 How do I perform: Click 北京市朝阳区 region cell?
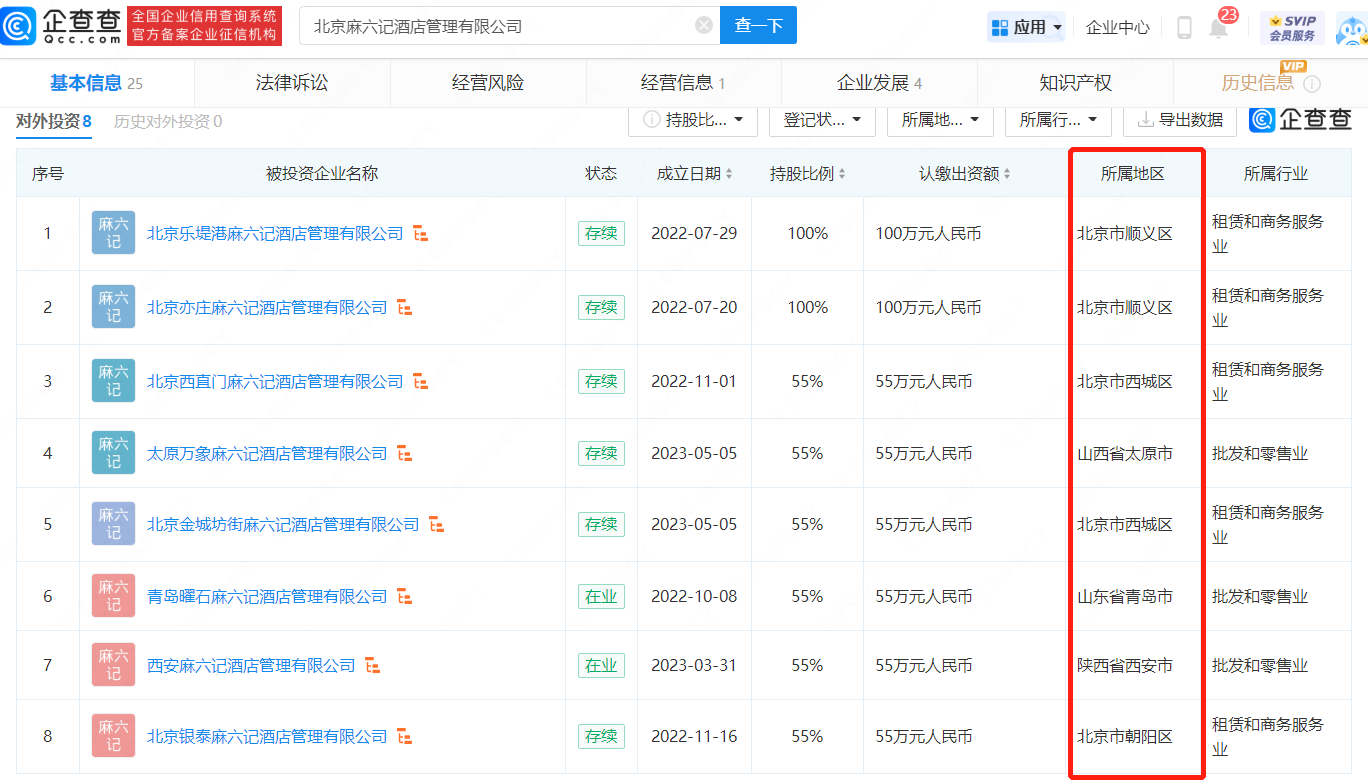point(1124,737)
